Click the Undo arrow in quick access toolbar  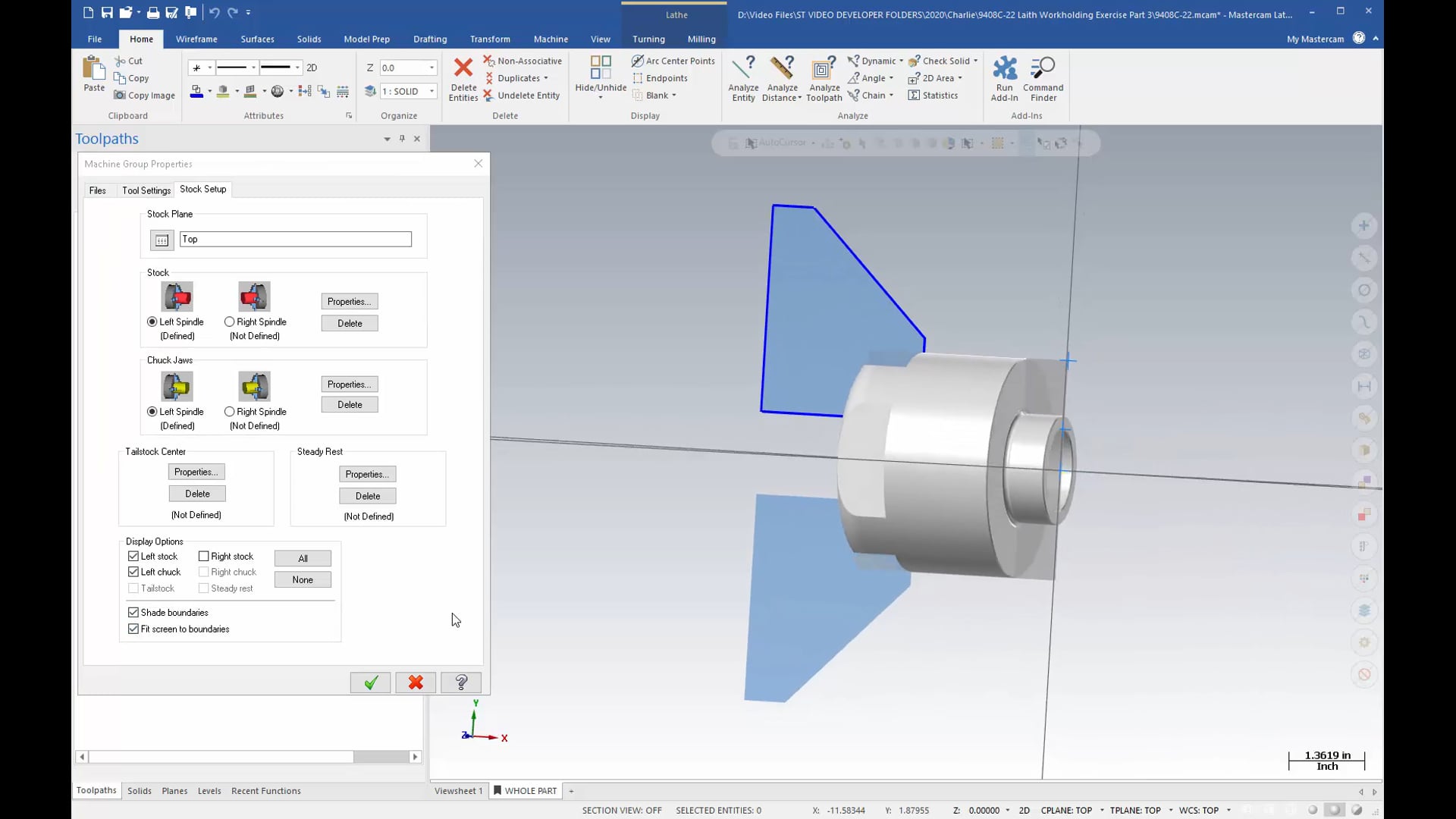tap(214, 12)
